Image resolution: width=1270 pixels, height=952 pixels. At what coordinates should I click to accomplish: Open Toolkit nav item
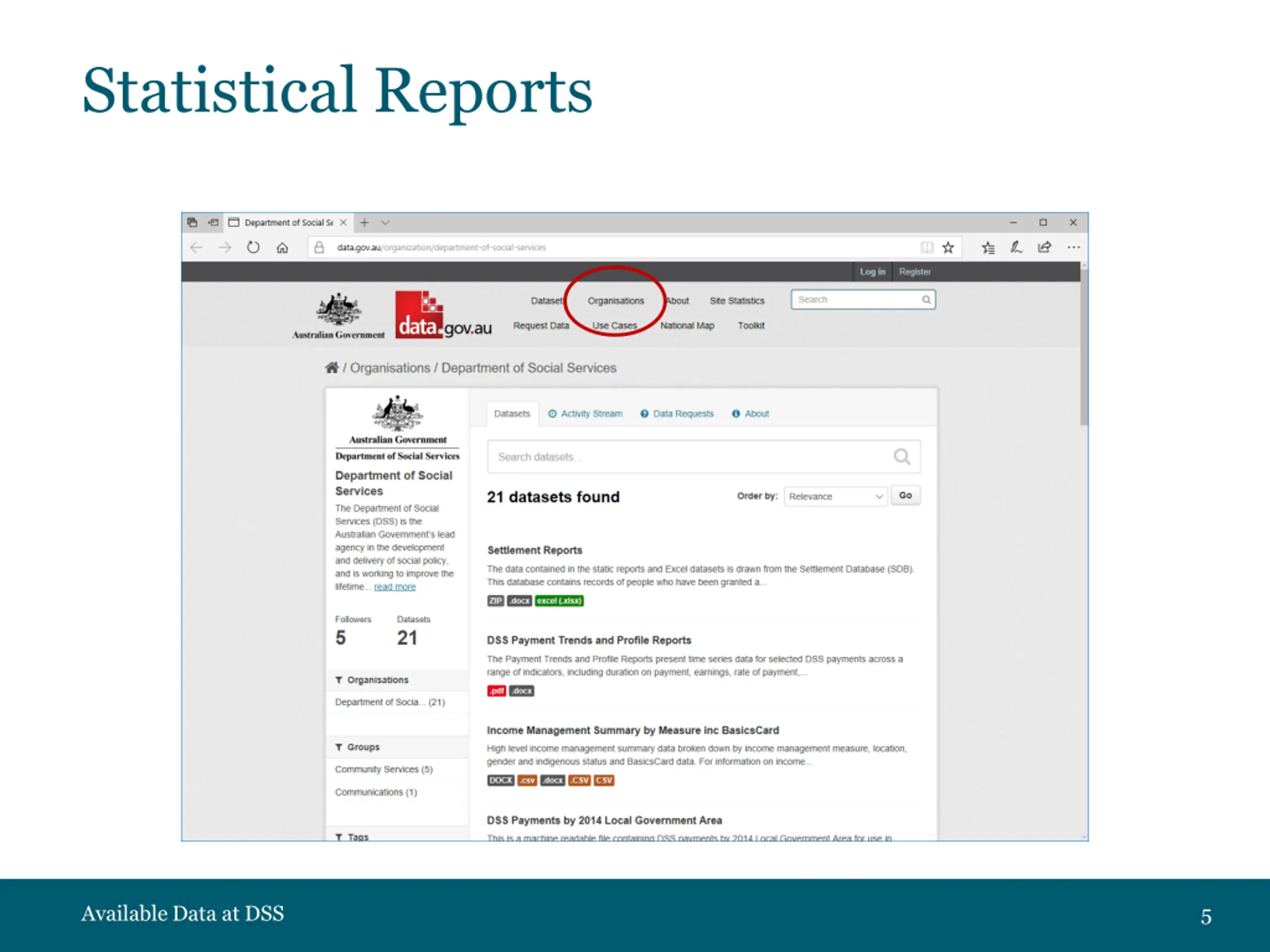click(x=751, y=325)
